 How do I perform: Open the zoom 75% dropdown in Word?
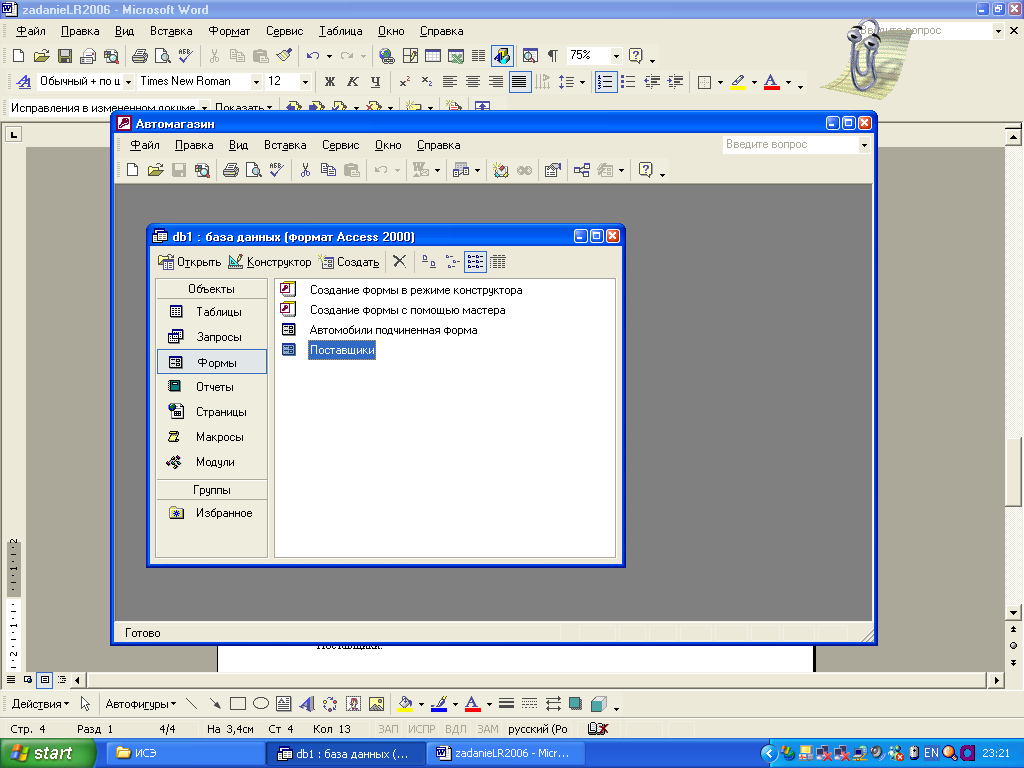pyautogui.click(x=615, y=56)
